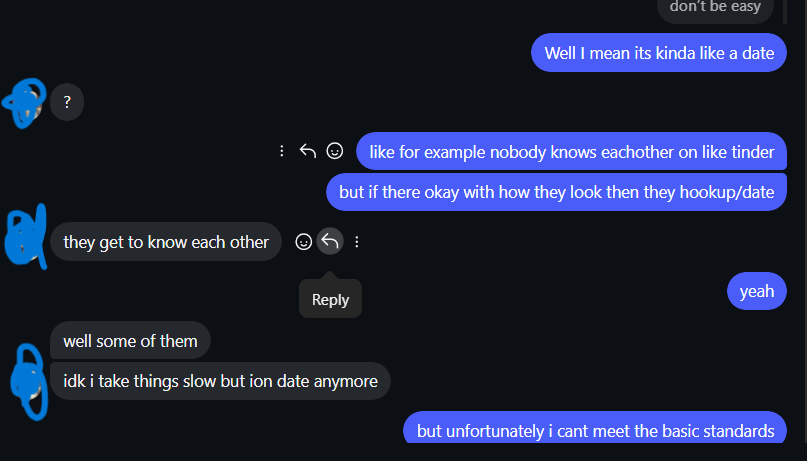Screen dimensions: 807x461
Task: Select the "they get to know each other" bubble
Action: tap(166, 242)
